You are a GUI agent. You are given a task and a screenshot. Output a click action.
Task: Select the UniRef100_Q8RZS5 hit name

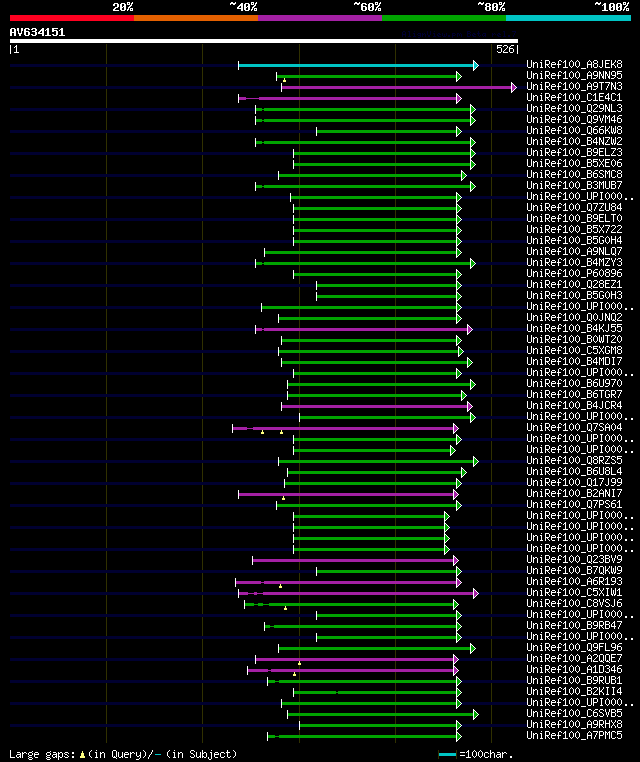pos(574,461)
